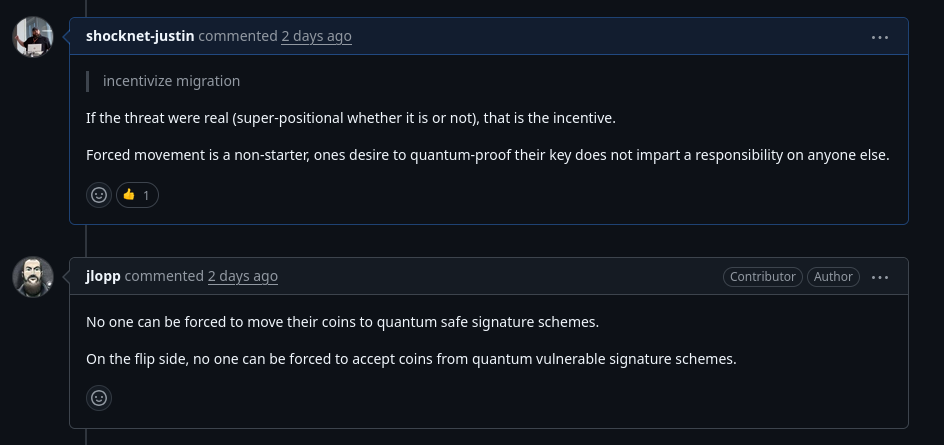
Task: Click the word 'commented' next to shocknet-justin
Action: pyautogui.click(x=238, y=36)
